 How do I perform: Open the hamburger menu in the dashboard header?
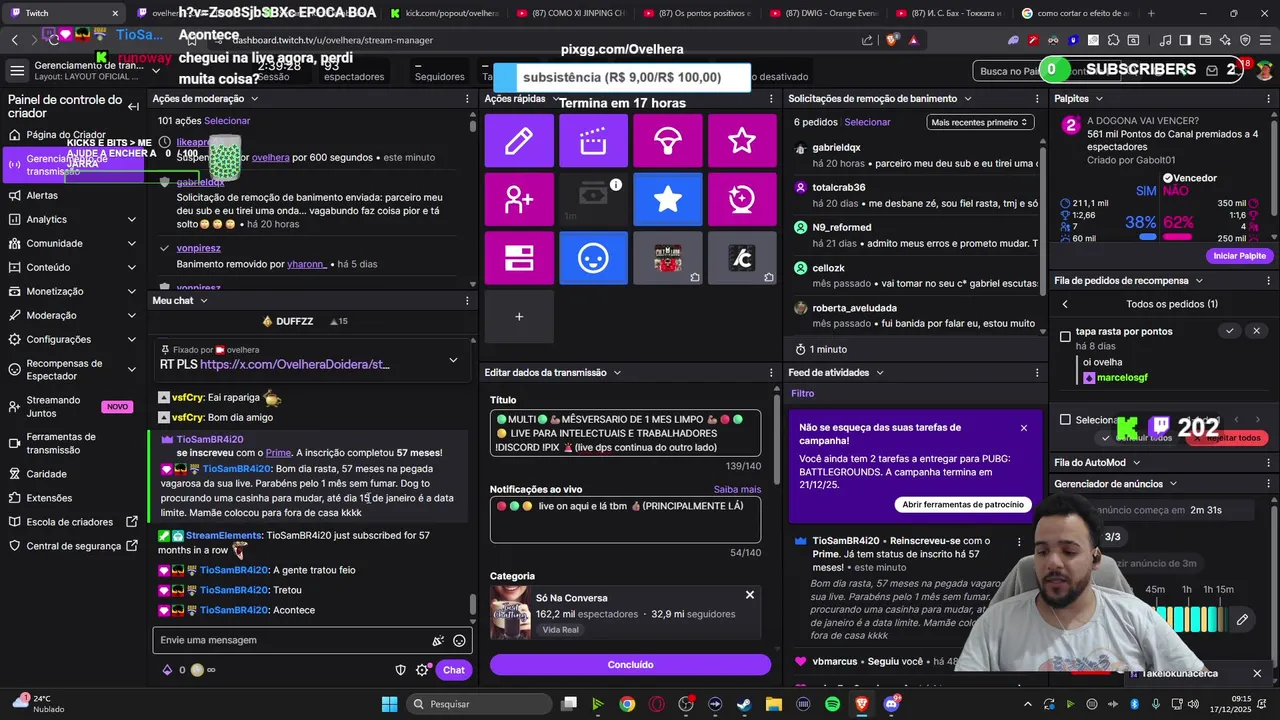coord(17,71)
